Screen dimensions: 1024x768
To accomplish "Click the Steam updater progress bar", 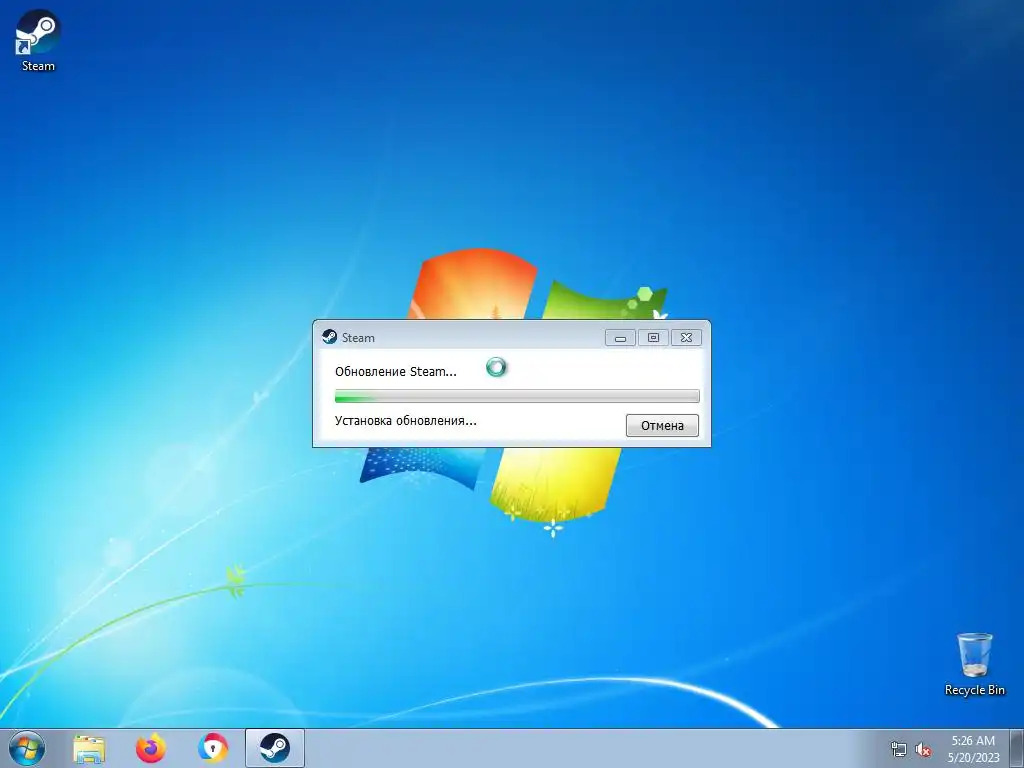I will (517, 396).
